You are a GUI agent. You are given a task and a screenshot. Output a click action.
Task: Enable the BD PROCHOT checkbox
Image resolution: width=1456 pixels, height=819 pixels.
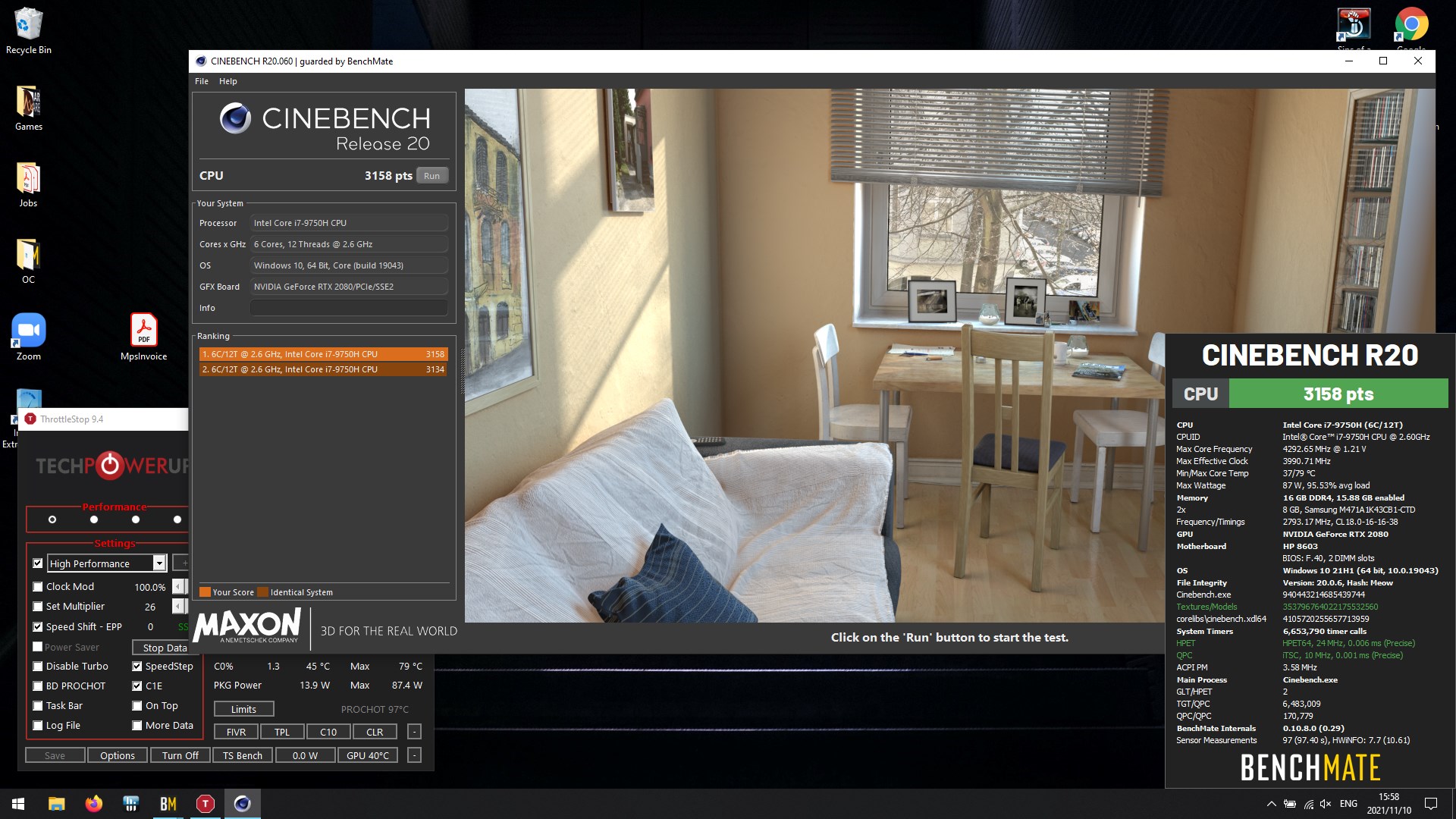pos(38,686)
